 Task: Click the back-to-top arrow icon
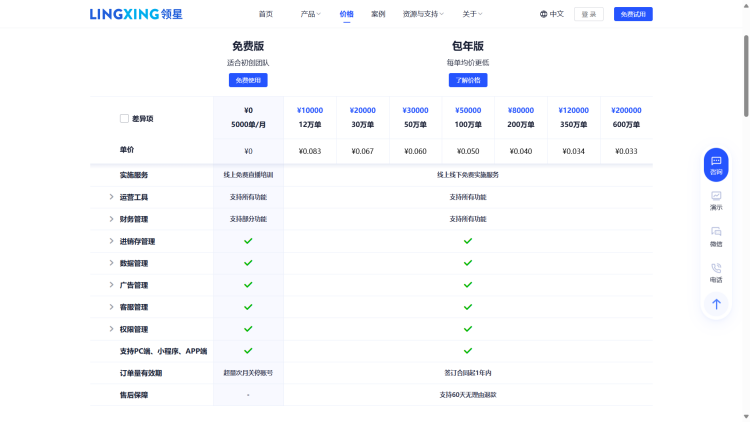716,304
